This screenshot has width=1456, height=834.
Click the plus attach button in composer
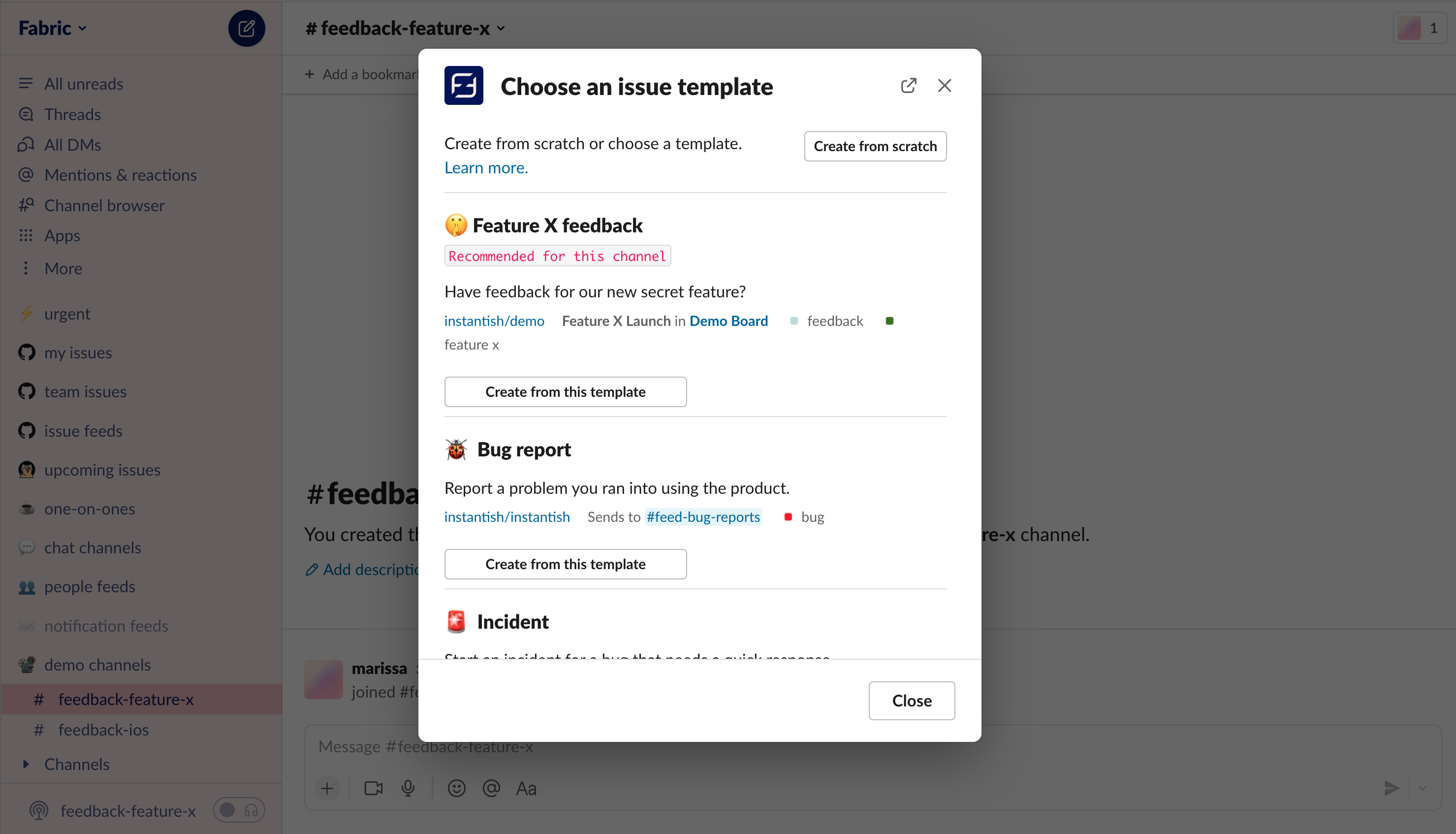[327, 788]
